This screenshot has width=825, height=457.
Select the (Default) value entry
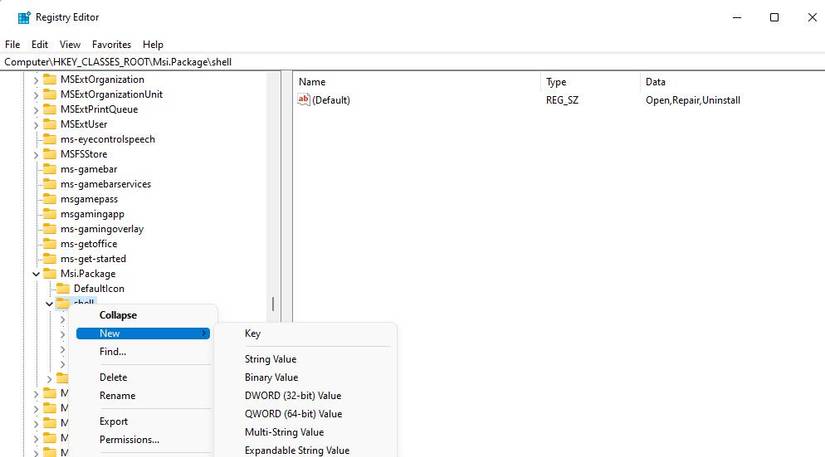coord(331,100)
